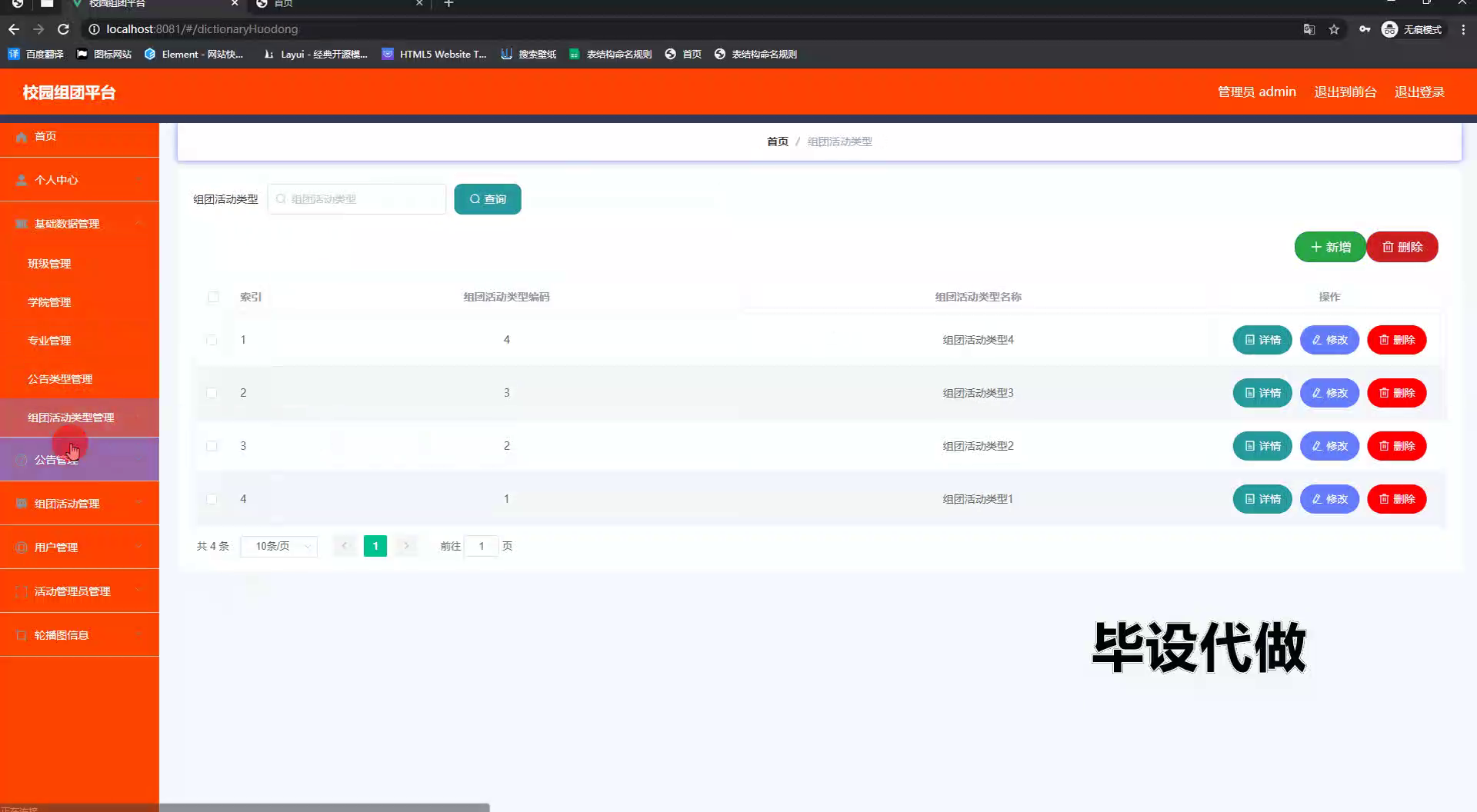Reload the page with refresh icon

click(64, 29)
